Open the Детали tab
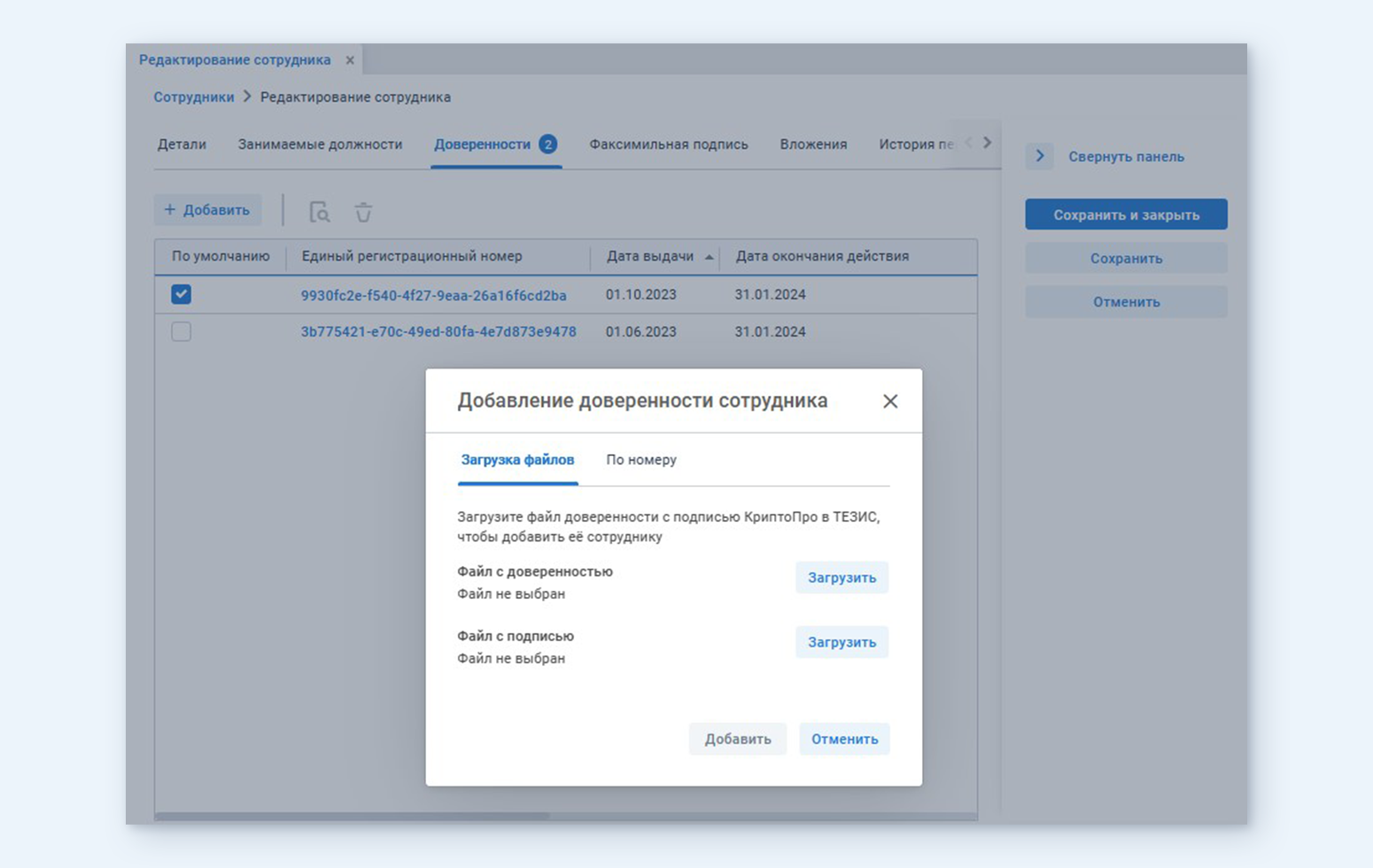This screenshot has width=1373, height=868. coord(182,144)
